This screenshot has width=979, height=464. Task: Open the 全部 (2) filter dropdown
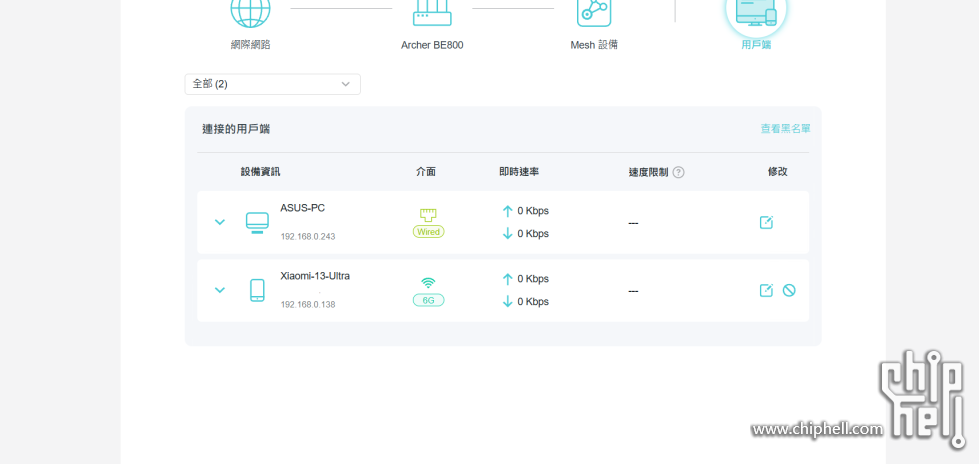[272, 84]
